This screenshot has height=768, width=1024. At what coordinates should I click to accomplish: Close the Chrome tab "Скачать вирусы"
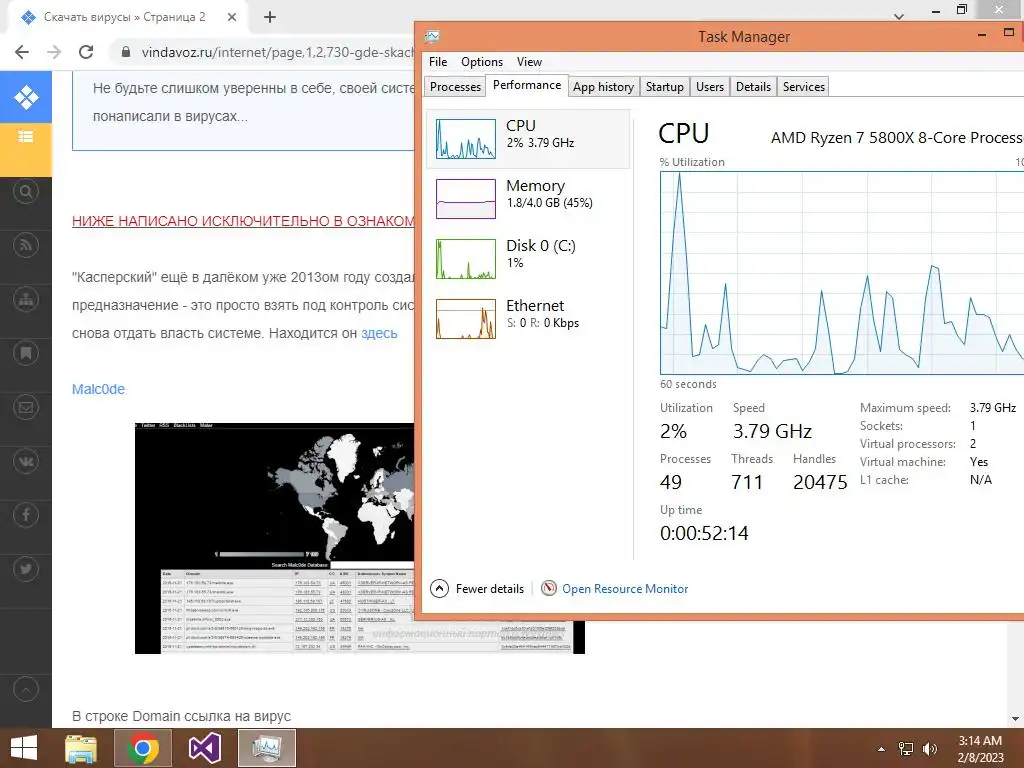[x=232, y=17]
